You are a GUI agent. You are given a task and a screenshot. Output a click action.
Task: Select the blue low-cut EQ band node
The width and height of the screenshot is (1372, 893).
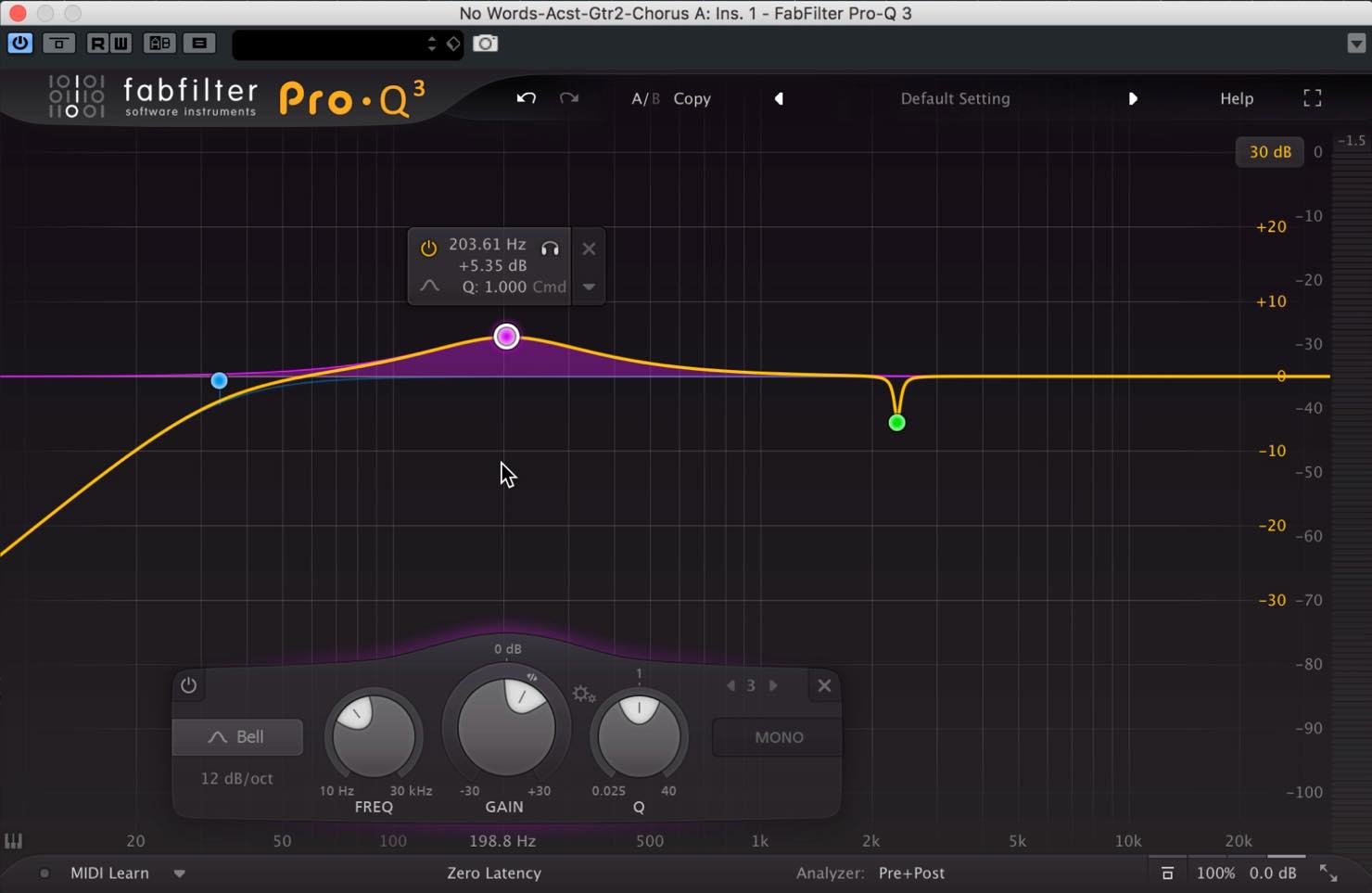click(219, 380)
